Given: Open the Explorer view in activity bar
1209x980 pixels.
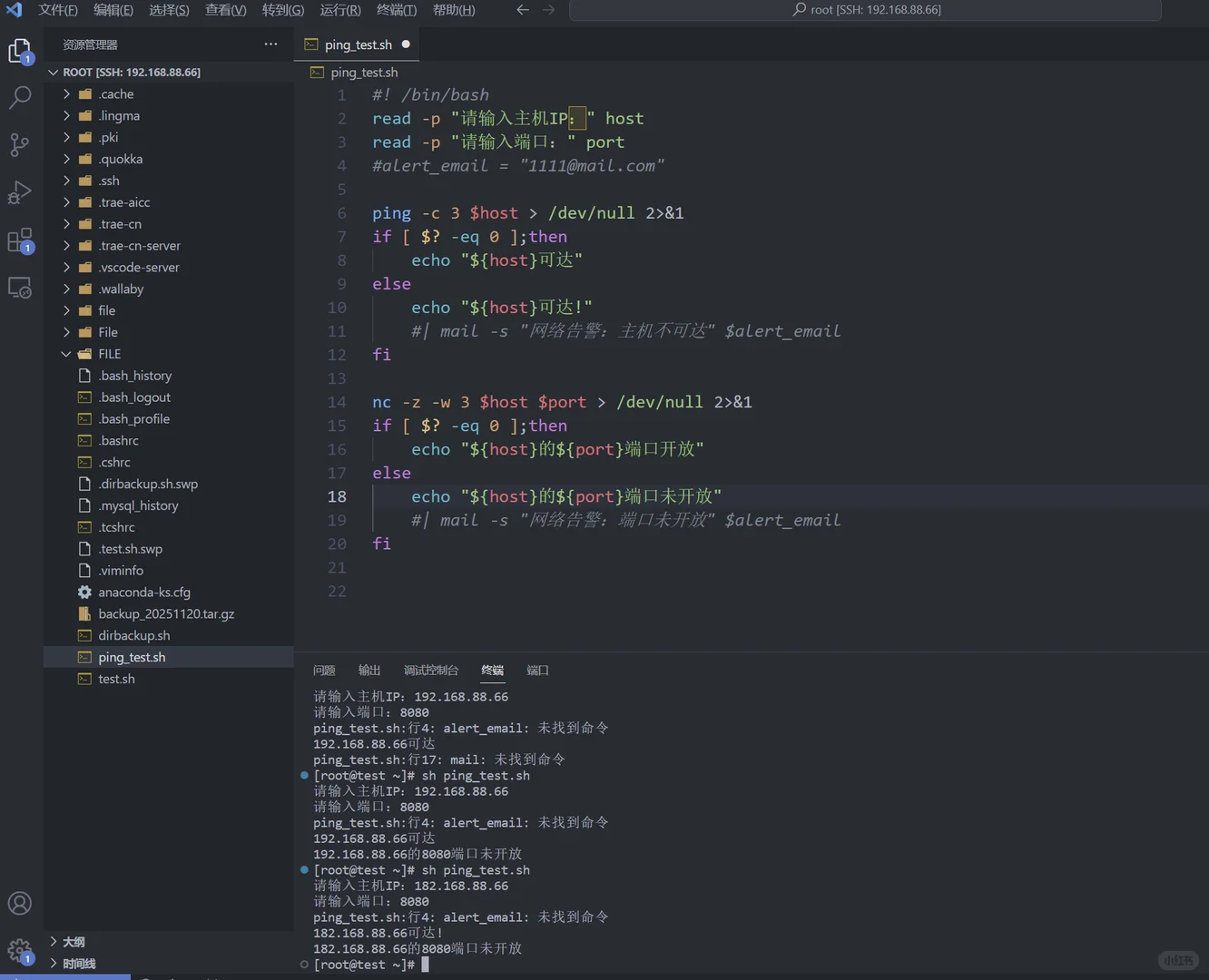Looking at the screenshot, I should pyautogui.click(x=20, y=51).
